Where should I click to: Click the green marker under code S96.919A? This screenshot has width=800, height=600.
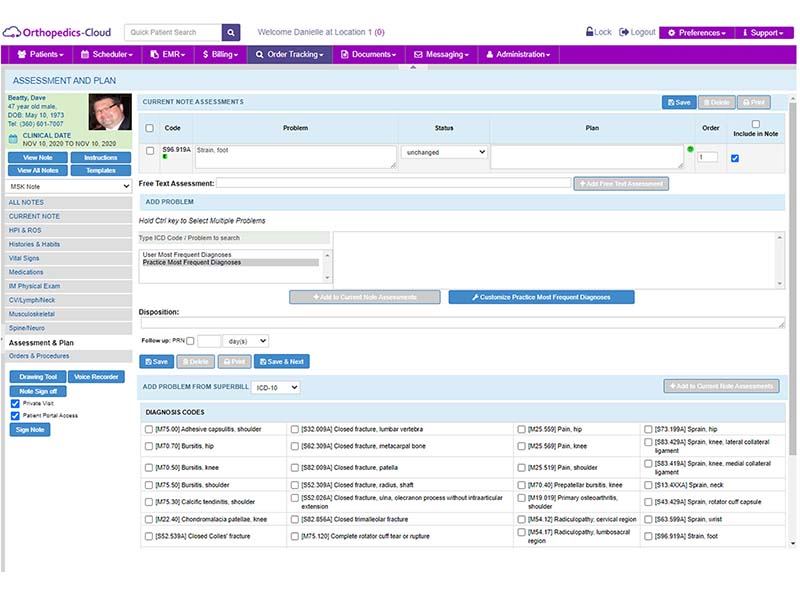[x=165, y=157]
